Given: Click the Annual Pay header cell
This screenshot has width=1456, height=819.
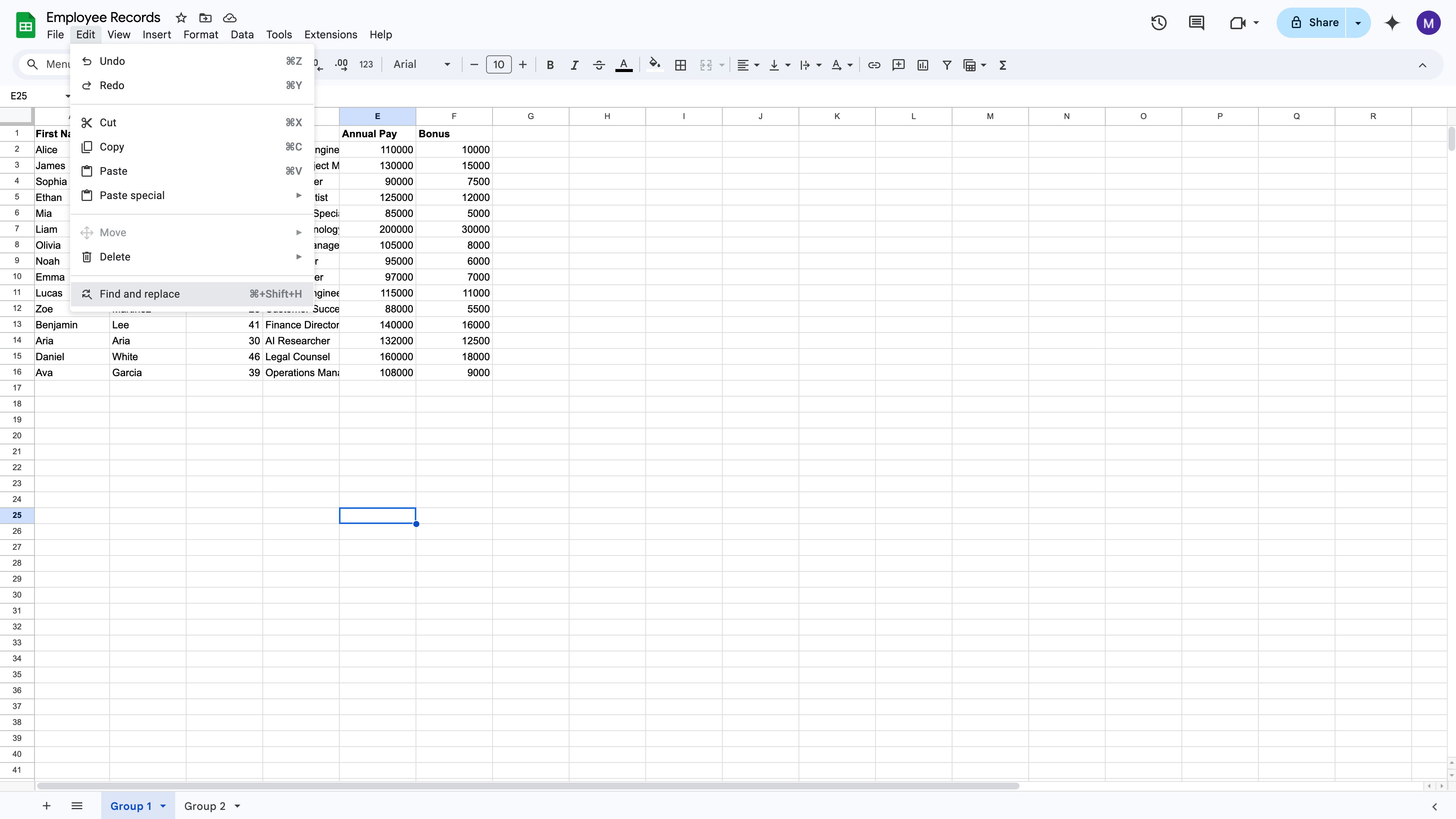Looking at the screenshot, I should point(377,134).
